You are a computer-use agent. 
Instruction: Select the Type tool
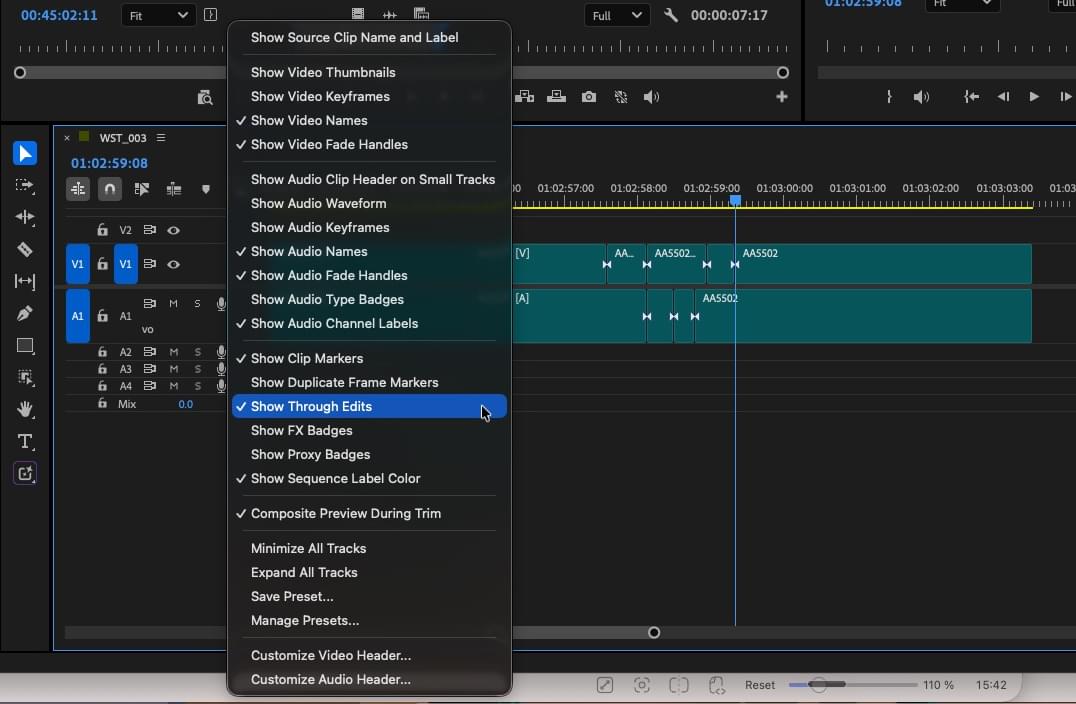(25, 441)
